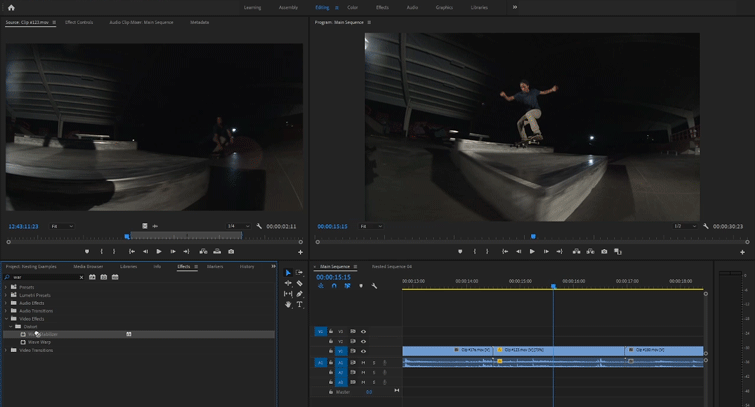Open timeline wrench display settings

coord(374,286)
